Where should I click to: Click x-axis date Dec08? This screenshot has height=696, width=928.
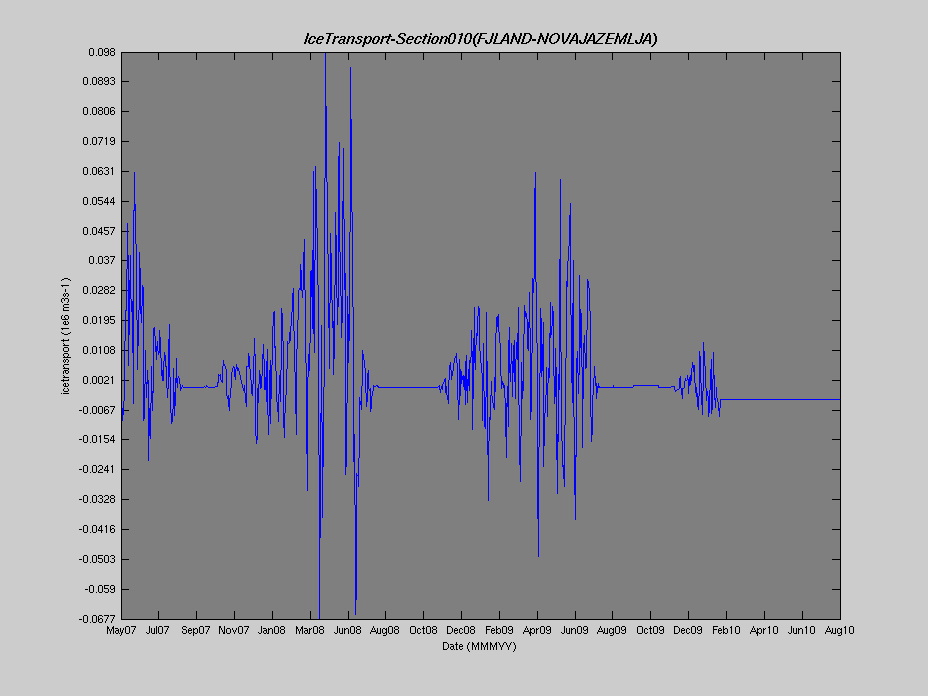[460, 630]
